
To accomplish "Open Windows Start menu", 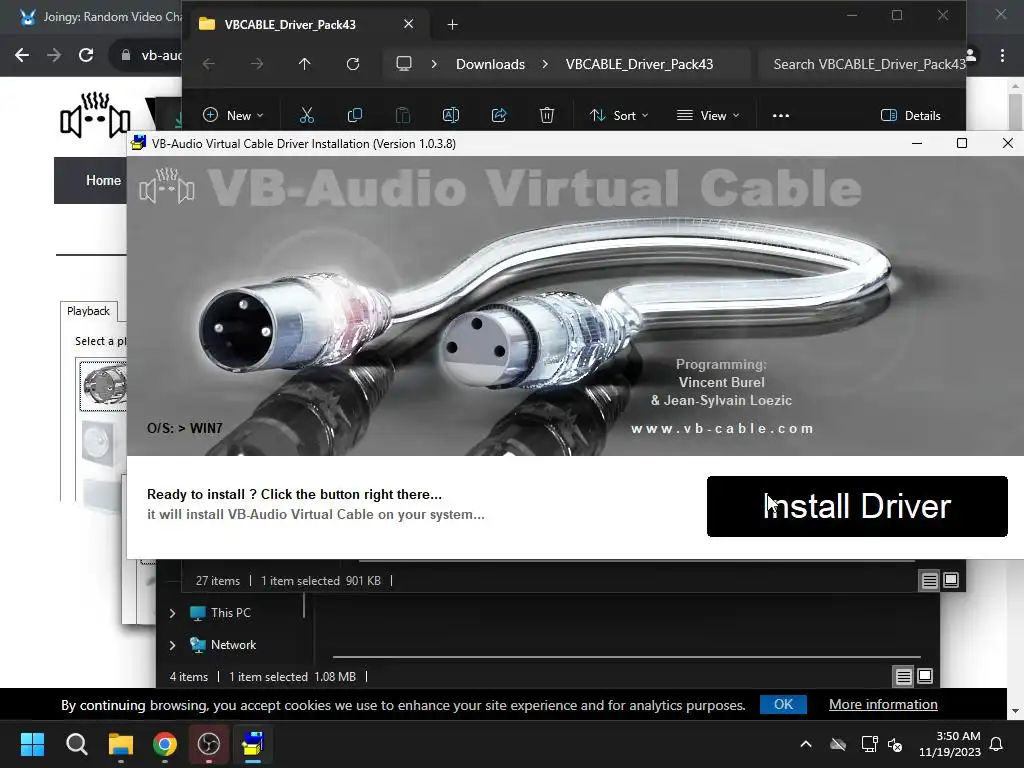I will tap(32, 744).
